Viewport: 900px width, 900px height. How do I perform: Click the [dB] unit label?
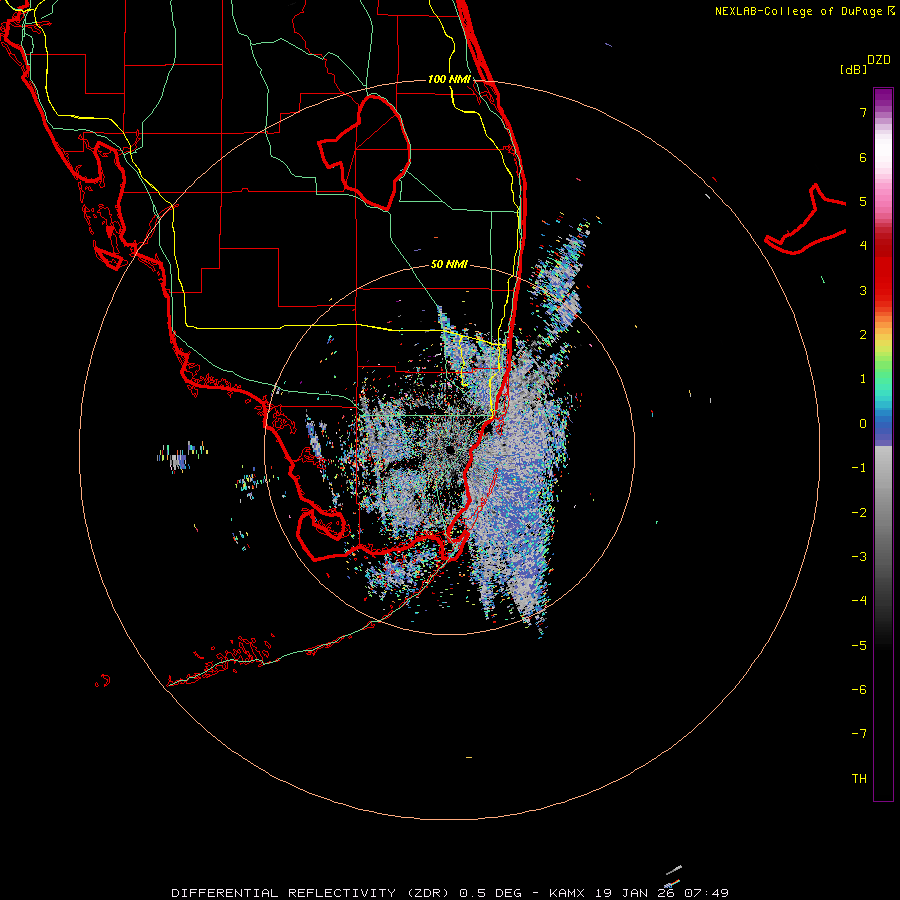click(853, 69)
